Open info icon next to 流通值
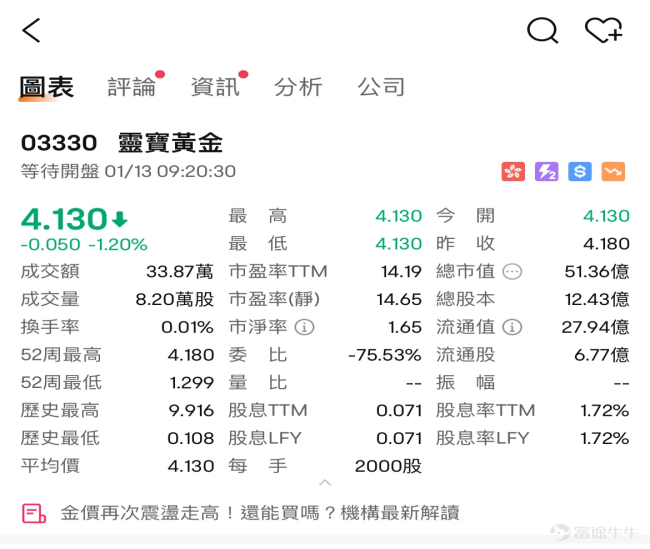650x549 pixels. (512, 327)
